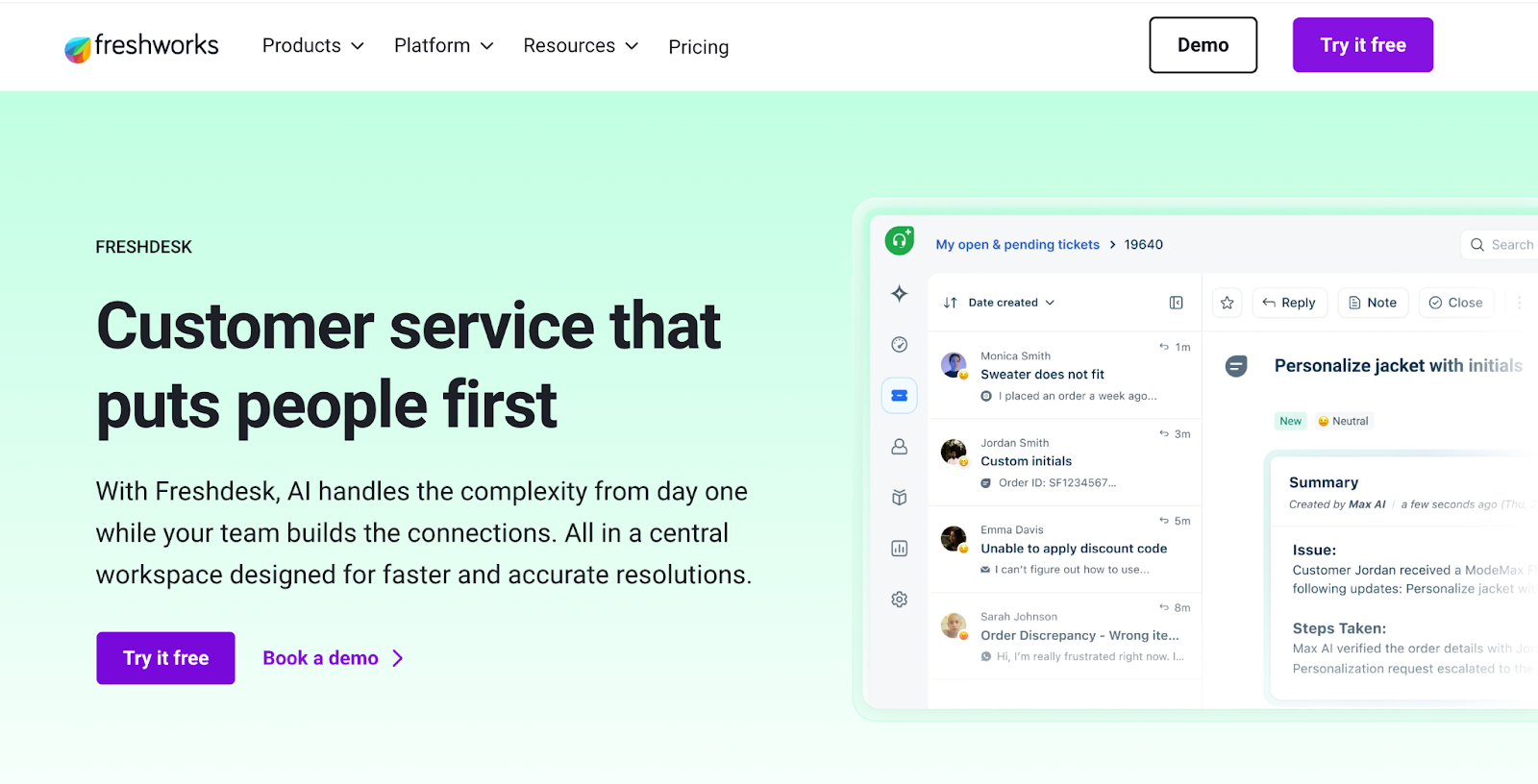This screenshot has height=784, width=1538.
Task: Open the Platform menu
Action: pos(443,46)
